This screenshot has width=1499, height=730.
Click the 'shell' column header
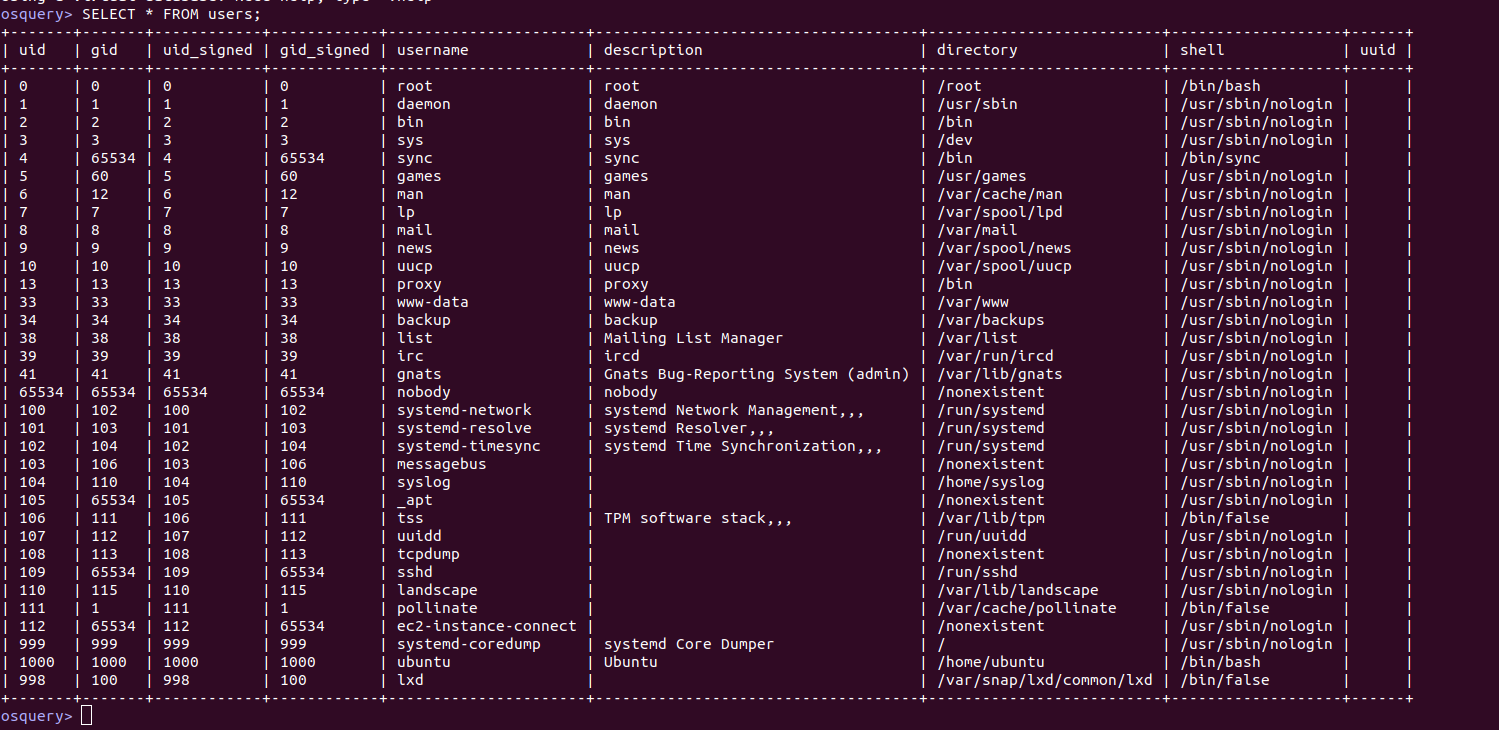[x=1202, y=50]
